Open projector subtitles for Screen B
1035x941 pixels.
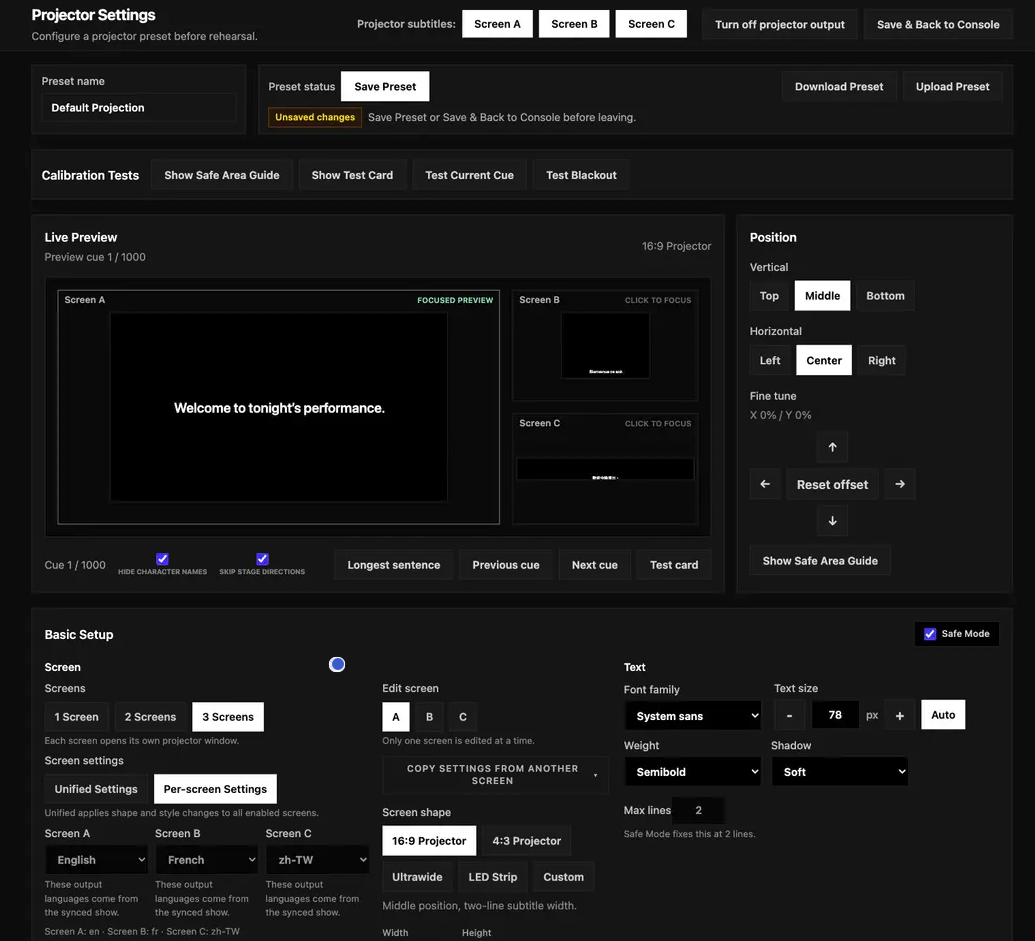[x=574, y=24]
